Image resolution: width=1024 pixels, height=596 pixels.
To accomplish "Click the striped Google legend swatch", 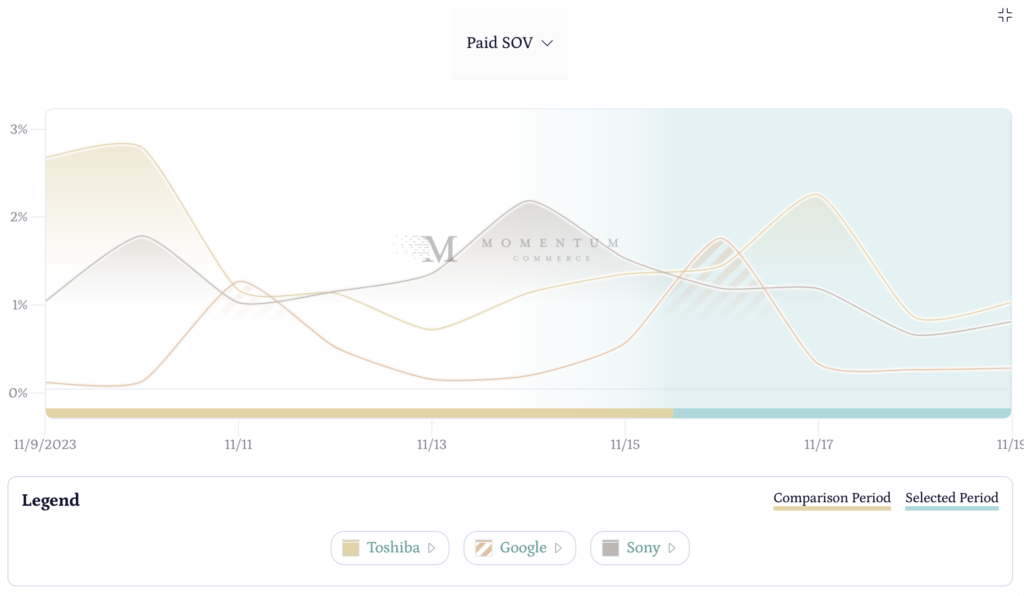I will [x=483, y=548].
